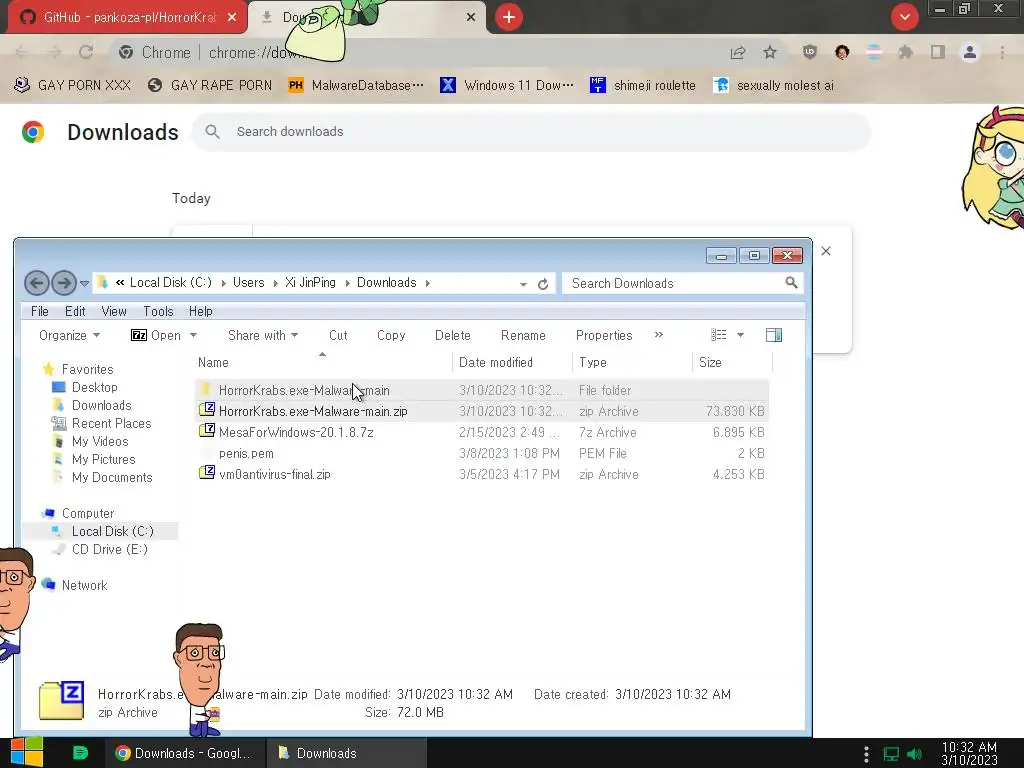Click Chrome reload page icon
The width and height of the screenshot is (1024, 768).
[86, 52]
